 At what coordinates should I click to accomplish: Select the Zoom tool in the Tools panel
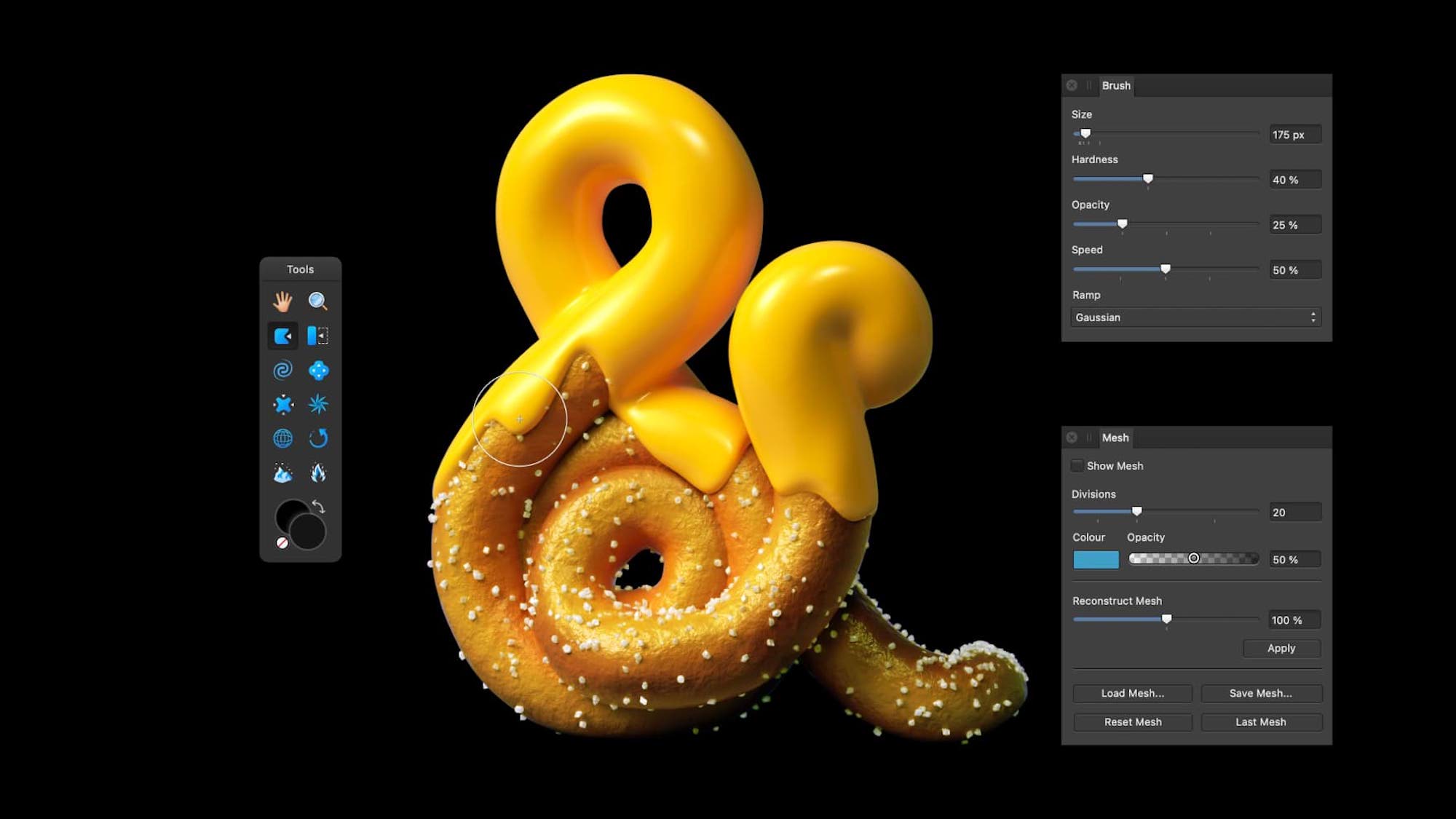tap(319, 303)
